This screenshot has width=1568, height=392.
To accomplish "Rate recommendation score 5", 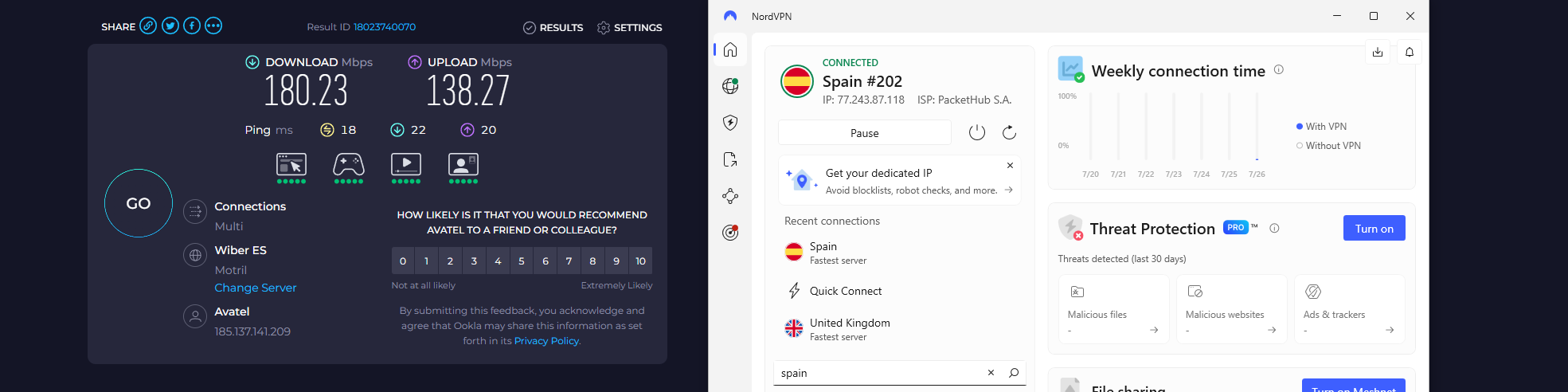I will 522,261.
